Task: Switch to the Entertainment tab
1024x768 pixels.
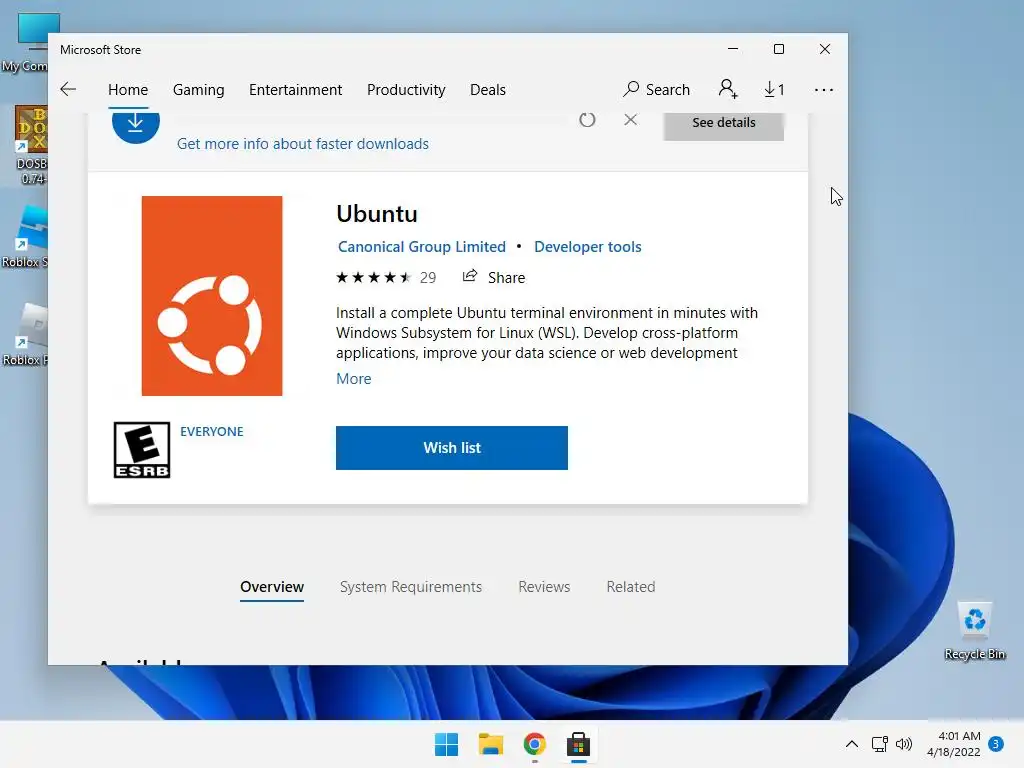Action: [295, 89]
